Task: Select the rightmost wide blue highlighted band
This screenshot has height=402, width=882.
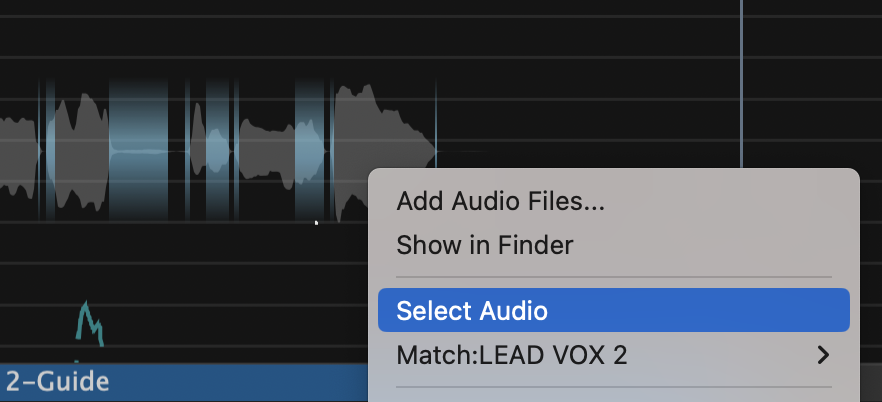Action: click(x=310, y=150)
